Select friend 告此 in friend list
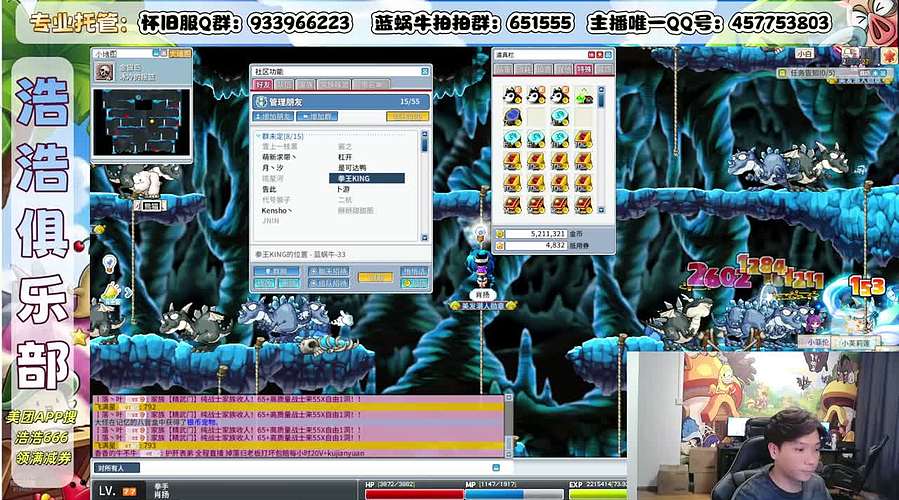Viewport: 899px width, 500px height. 269,189
